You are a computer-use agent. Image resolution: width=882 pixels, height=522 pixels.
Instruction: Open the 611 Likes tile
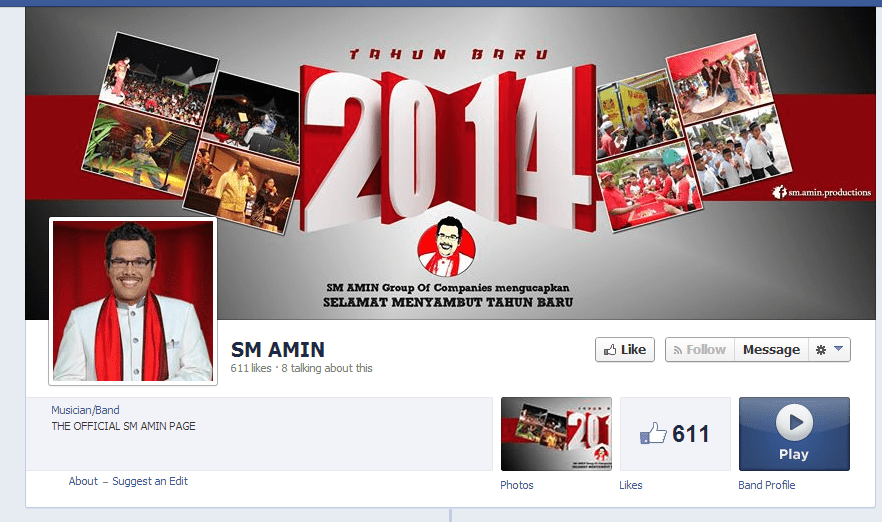(675, 434)
